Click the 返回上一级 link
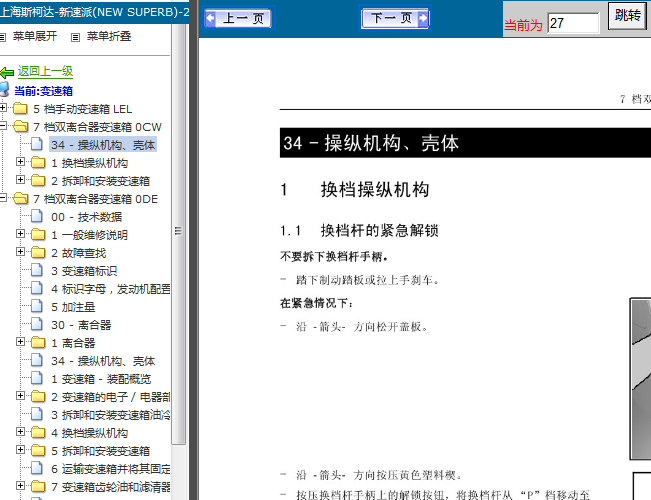The image size is (651, 500). tap(45, 71)
